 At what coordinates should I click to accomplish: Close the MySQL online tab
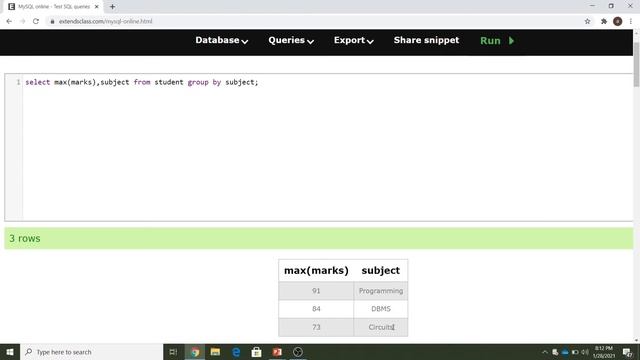coord(97,7)
